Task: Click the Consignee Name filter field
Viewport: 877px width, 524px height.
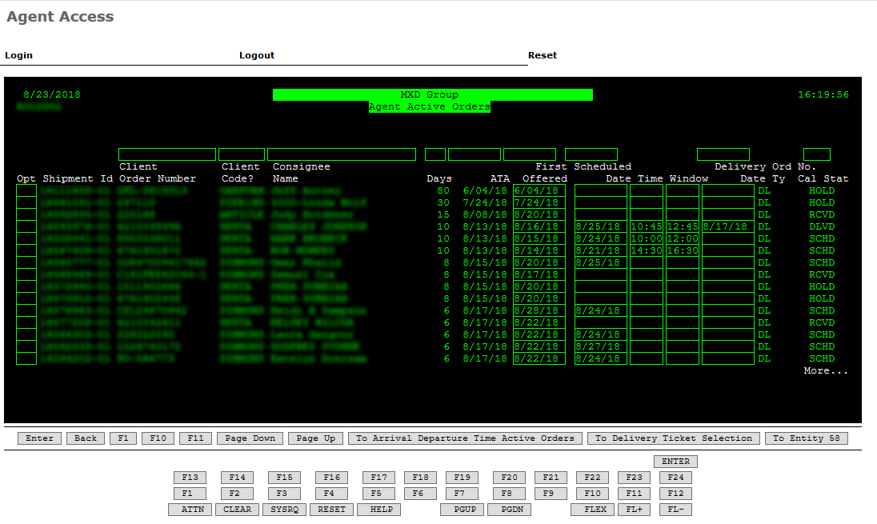Action: [x=342, y=155]
